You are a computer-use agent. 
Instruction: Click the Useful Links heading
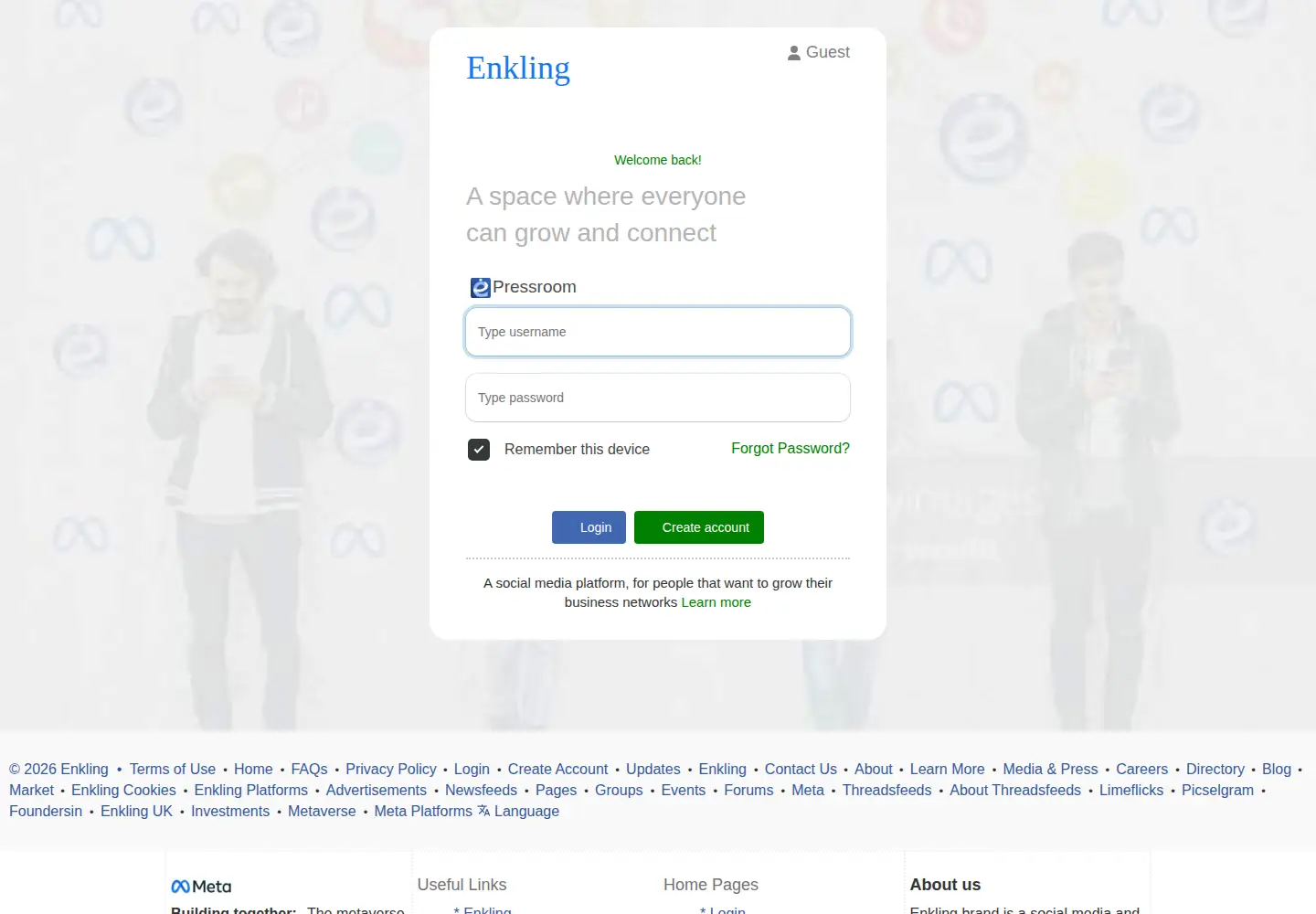[462, 885]
